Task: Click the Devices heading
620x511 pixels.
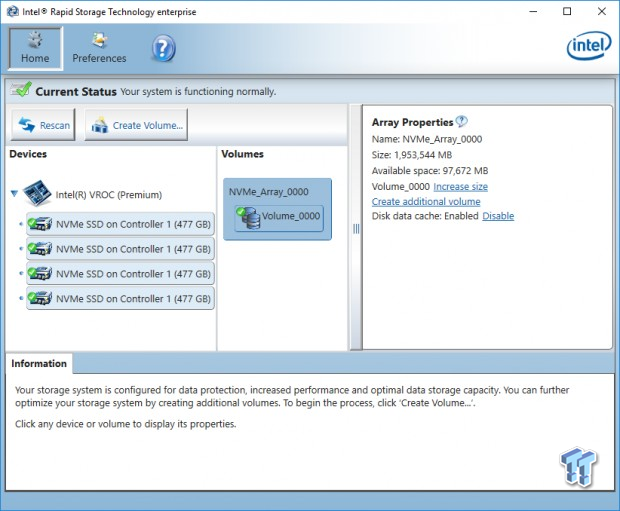Action: pos(28,154)
